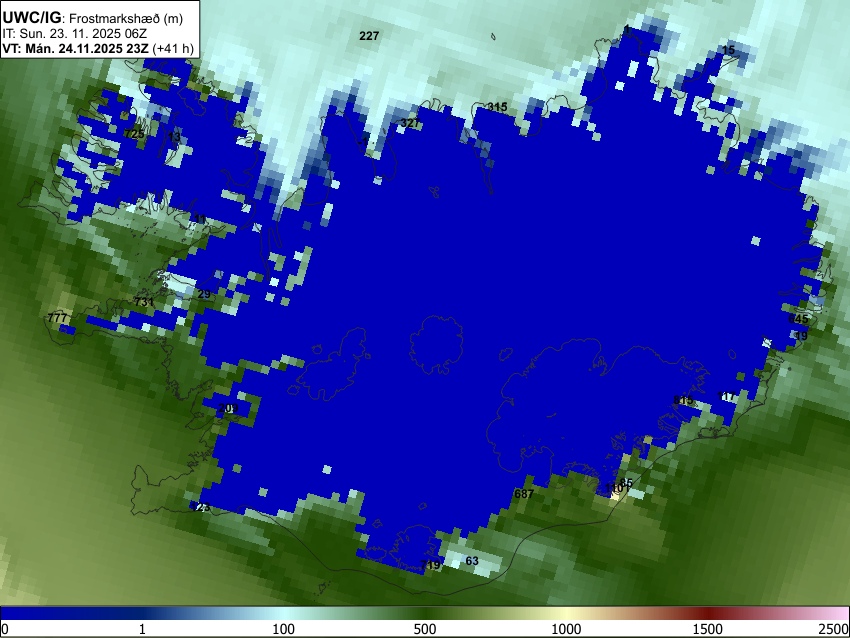The width and height of the screenshot is (850, 638).
Task: Click the "500" label on the color scale
Action: (x=425, y=629)
